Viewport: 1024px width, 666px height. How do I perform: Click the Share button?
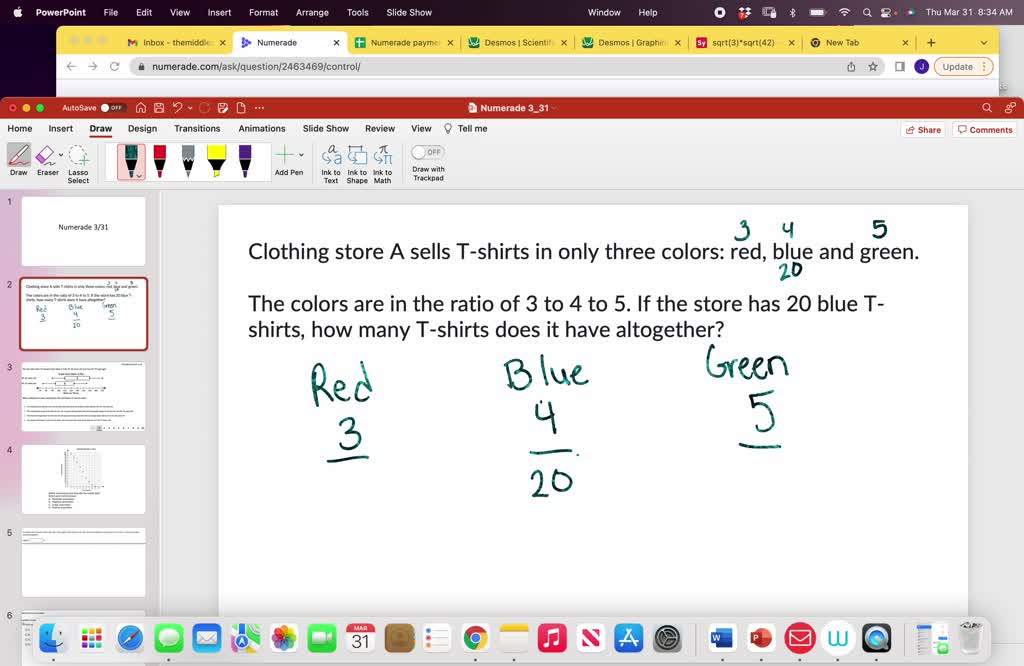tap(922, 128)
